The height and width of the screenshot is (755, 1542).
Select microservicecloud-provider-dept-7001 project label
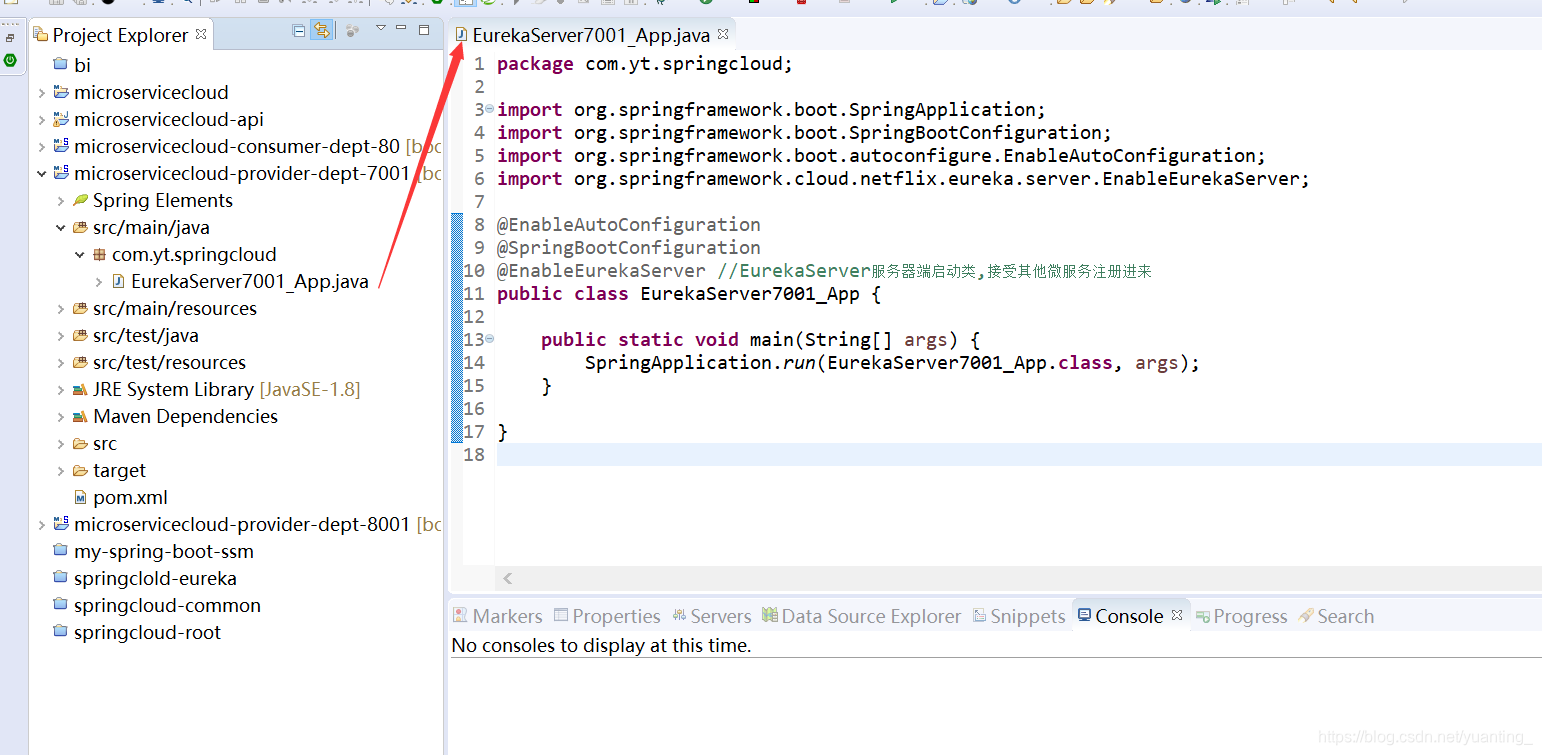click(x=242, y=173)
